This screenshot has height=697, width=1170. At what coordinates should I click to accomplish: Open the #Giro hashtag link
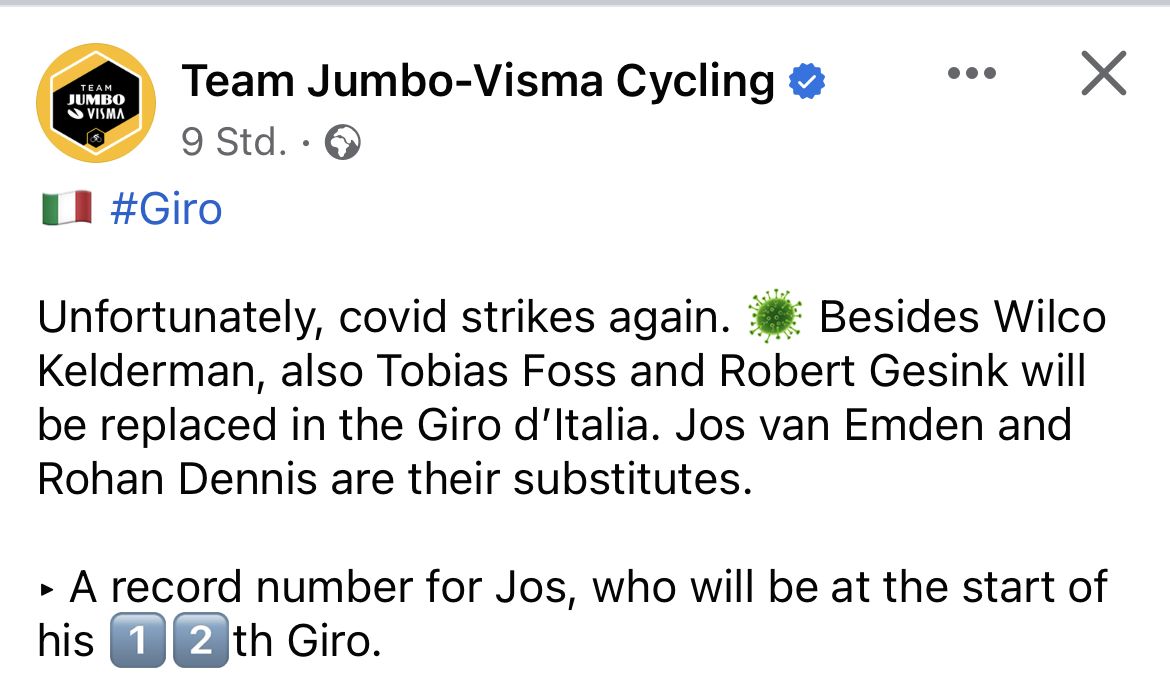[x=166, y=210]
